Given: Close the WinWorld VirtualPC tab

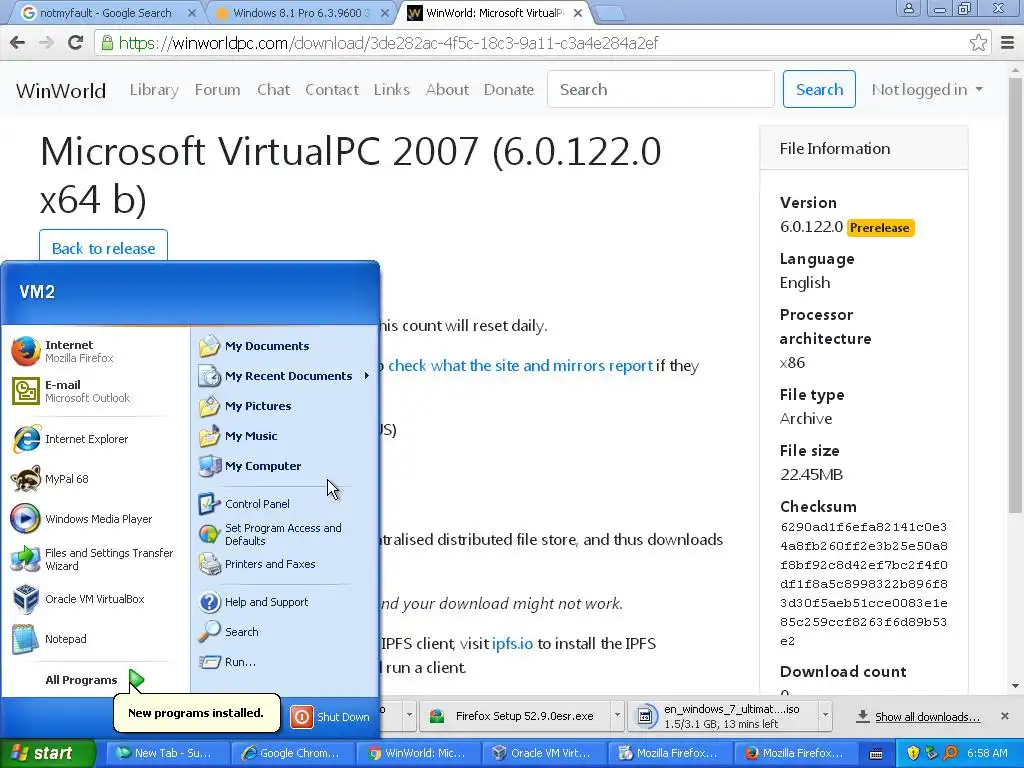Looking at the screenshot, I should click(x=577, y=13).
